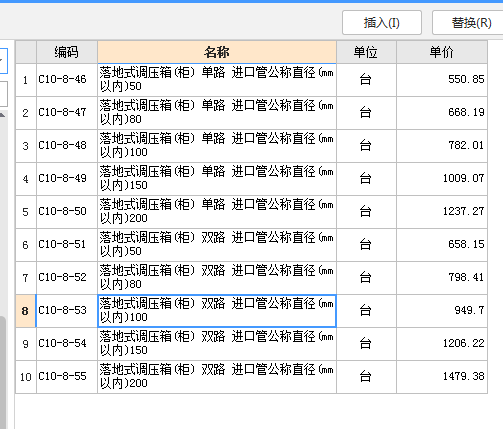
Task: Select code cell C10-8-52
Action: pyautogui.click(x=67, y=278)
